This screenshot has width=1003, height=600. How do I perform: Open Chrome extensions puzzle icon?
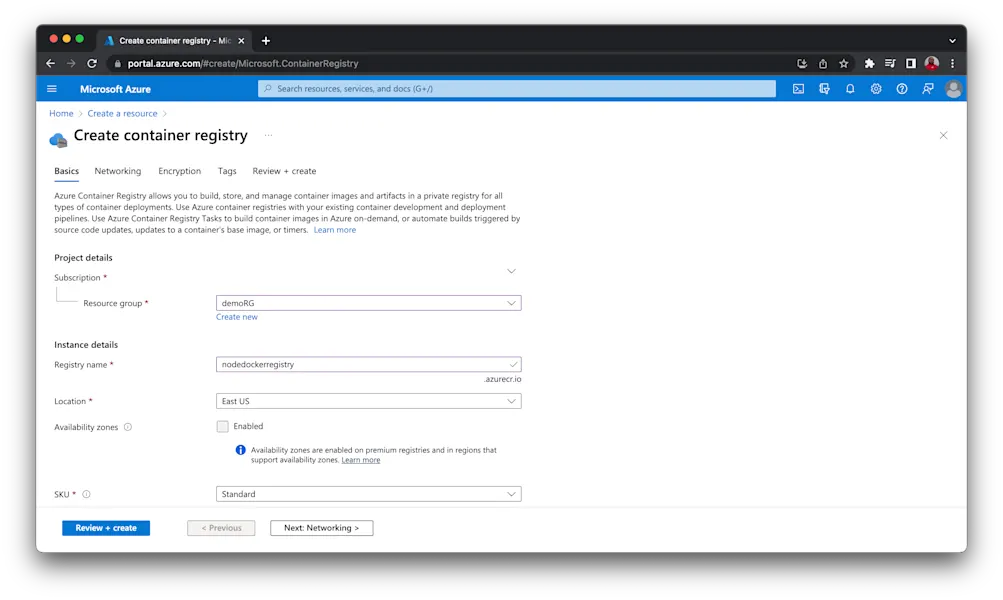[x=869, y=62]
